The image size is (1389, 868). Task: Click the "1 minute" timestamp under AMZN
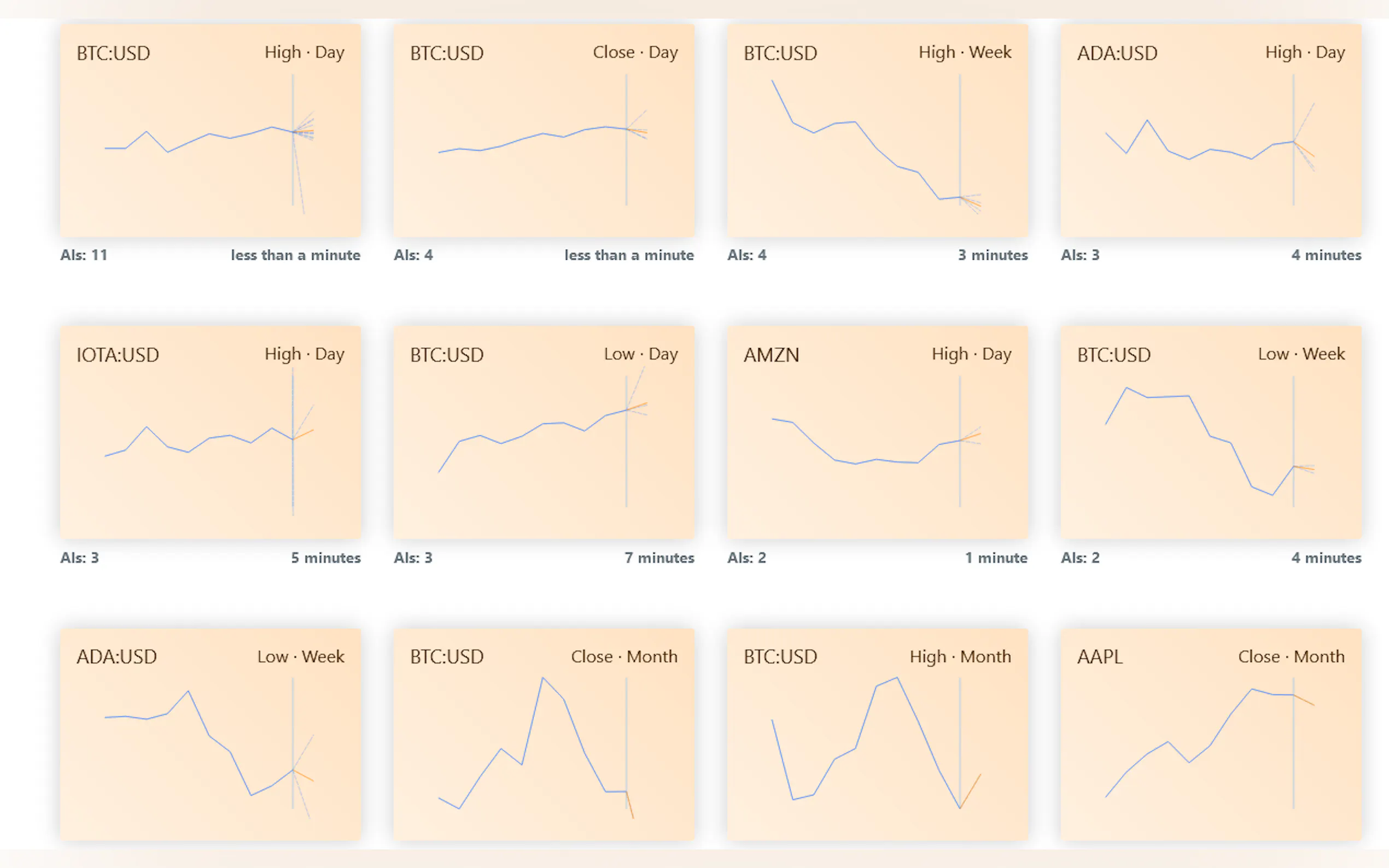(x=996, y=558)
